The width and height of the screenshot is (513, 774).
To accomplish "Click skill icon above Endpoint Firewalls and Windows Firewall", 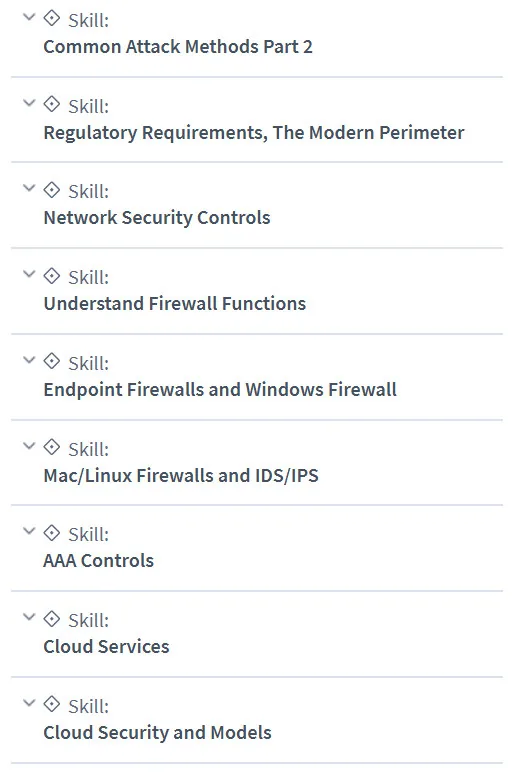I will click(51, 362).
